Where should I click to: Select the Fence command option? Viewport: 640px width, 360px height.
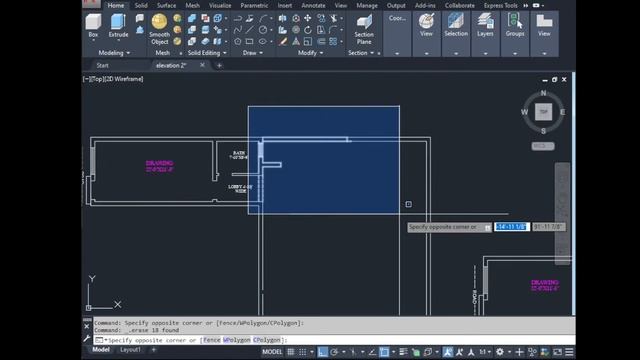(211, 340)
